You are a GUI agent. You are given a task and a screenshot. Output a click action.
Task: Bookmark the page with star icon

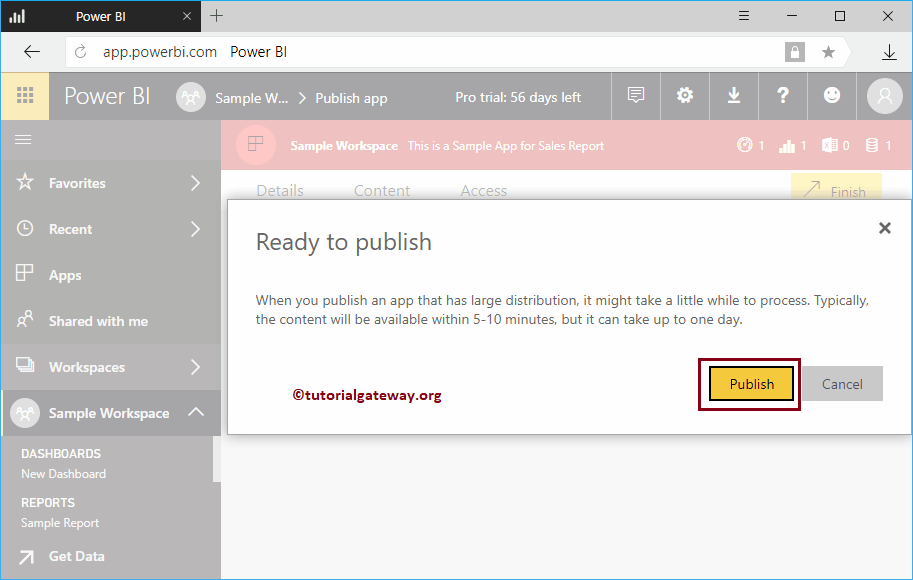828,52
